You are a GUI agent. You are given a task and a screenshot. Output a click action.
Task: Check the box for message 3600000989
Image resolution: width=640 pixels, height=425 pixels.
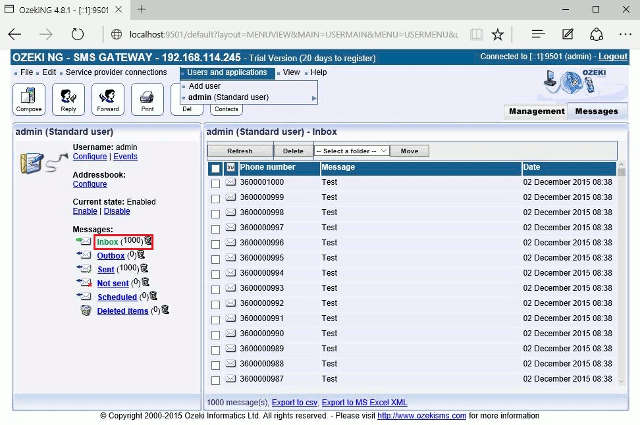coord(216,350)
